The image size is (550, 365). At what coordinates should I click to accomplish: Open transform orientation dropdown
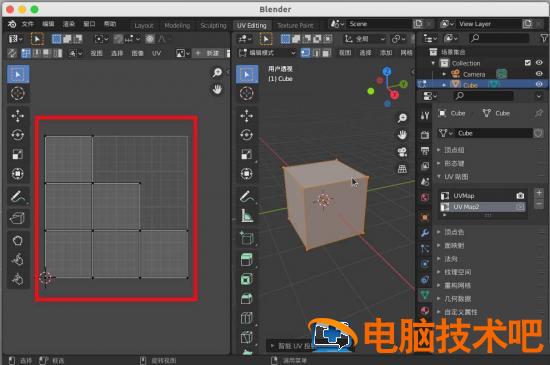(365, 39)
